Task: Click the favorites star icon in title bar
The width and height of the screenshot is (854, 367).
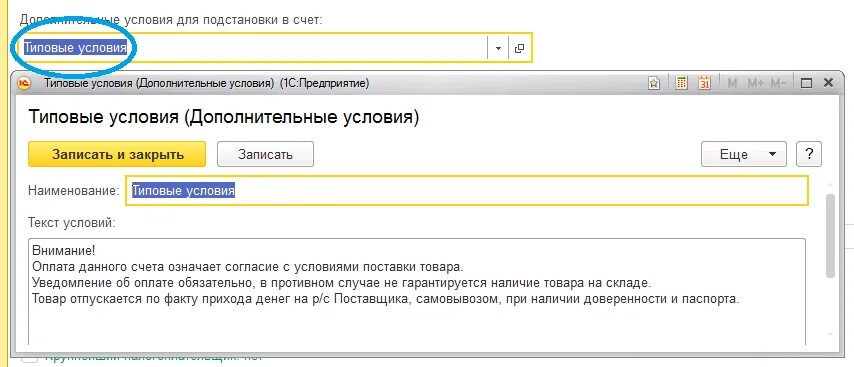Action: tap(654, 83)
